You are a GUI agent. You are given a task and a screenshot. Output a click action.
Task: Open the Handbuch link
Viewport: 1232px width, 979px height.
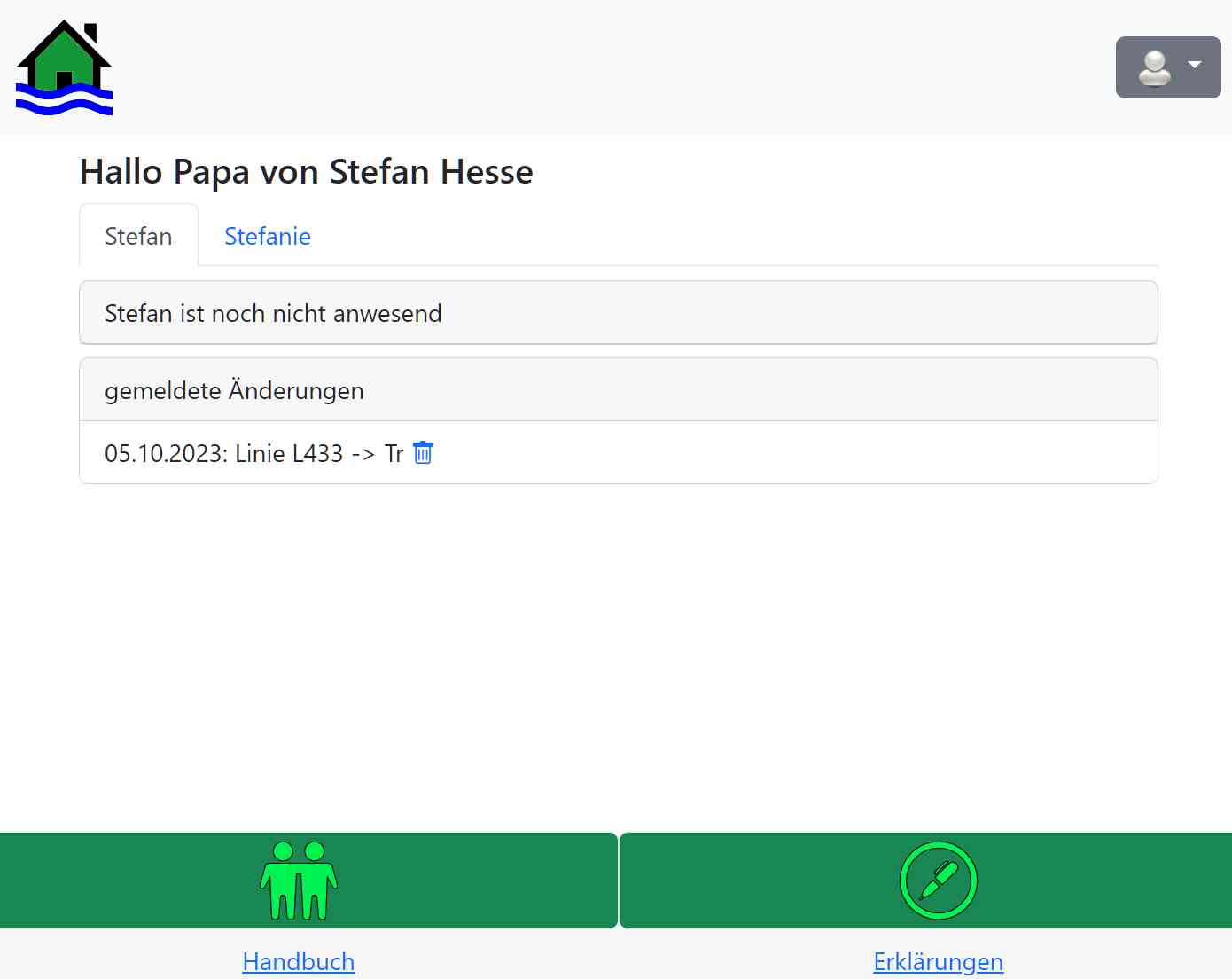tap(298, 961)
